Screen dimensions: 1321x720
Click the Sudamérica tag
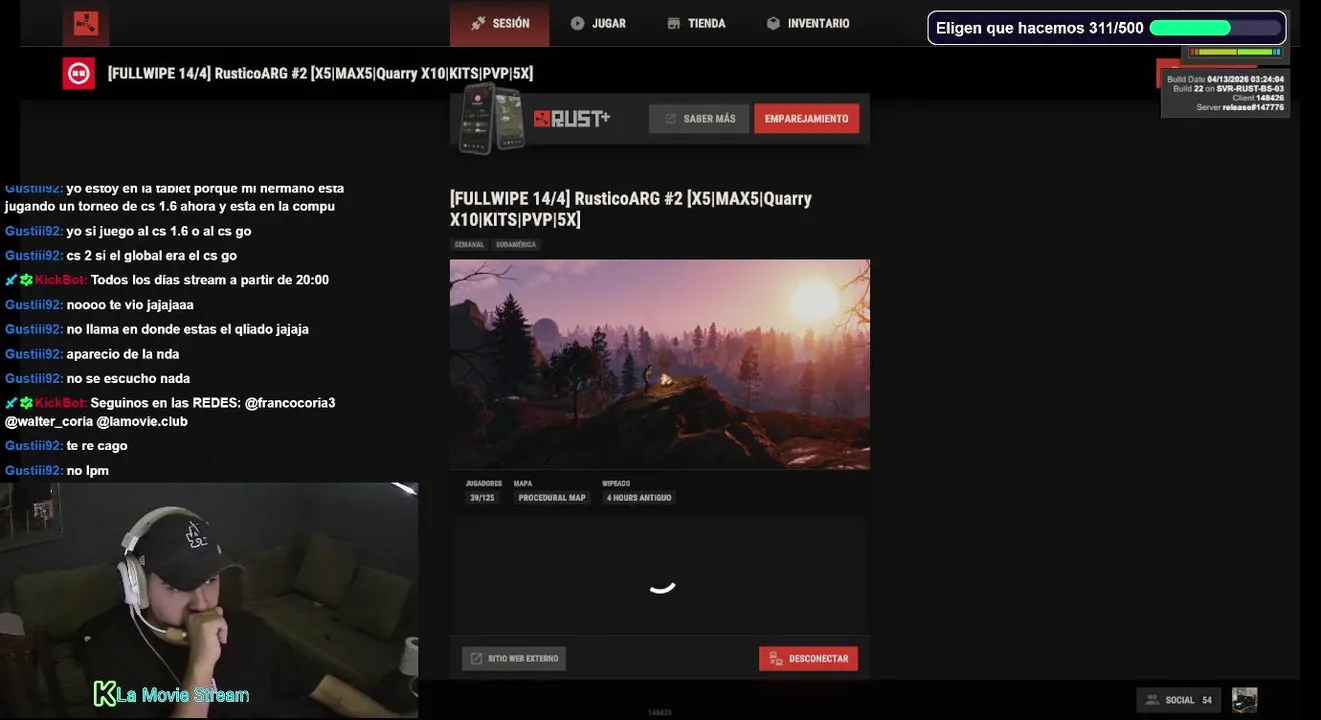coord(516,244)
